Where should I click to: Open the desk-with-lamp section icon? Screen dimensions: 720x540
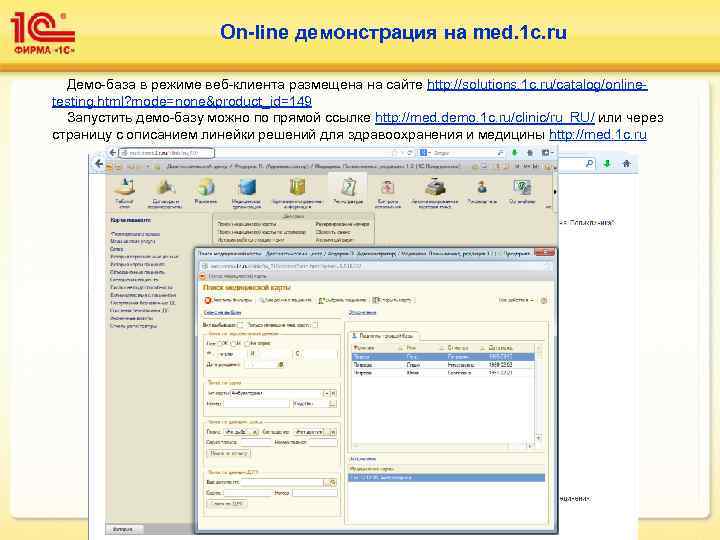tap(124, 186)
